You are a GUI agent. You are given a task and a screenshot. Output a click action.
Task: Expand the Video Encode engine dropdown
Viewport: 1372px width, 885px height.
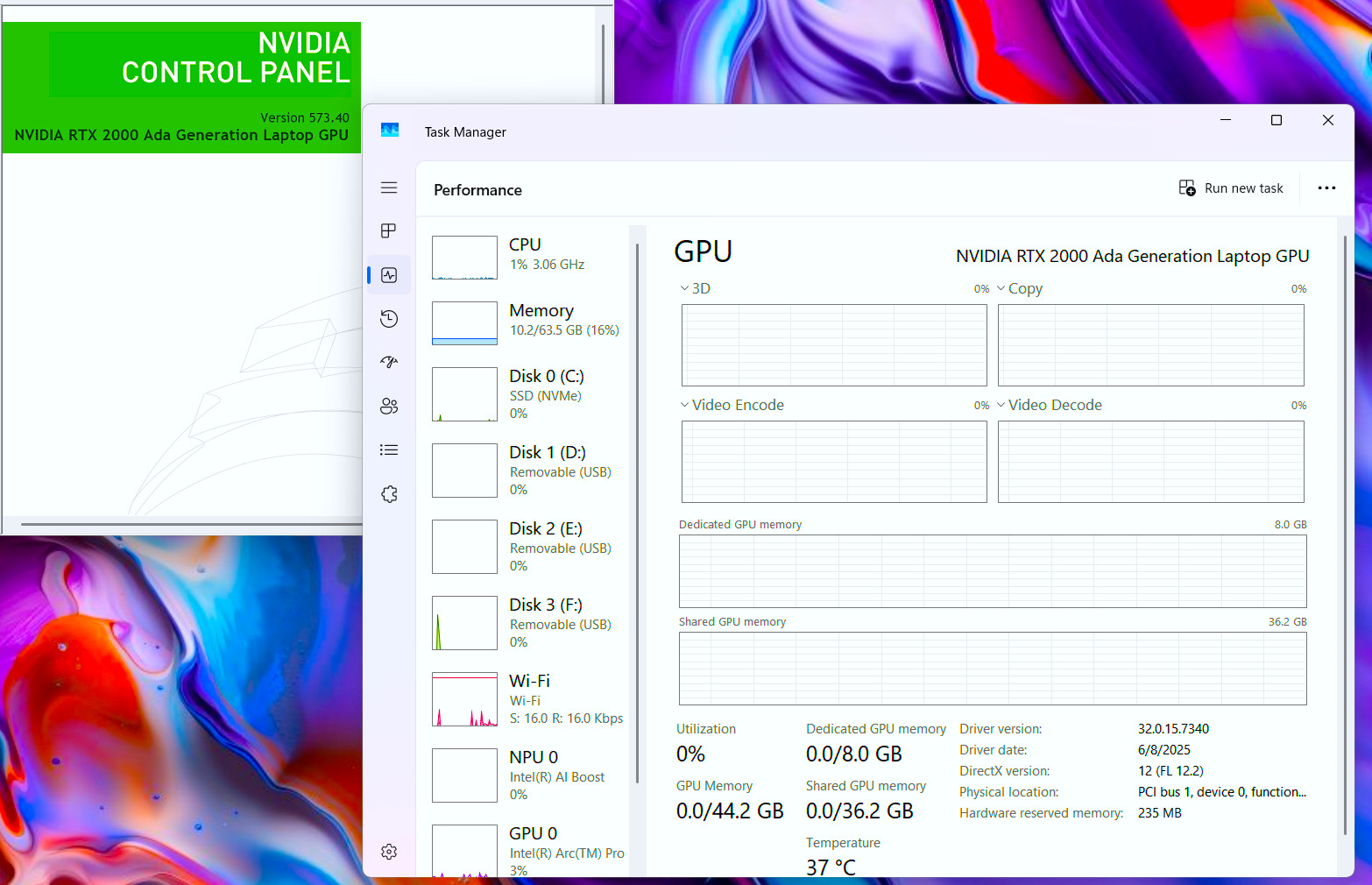point(684,405)
